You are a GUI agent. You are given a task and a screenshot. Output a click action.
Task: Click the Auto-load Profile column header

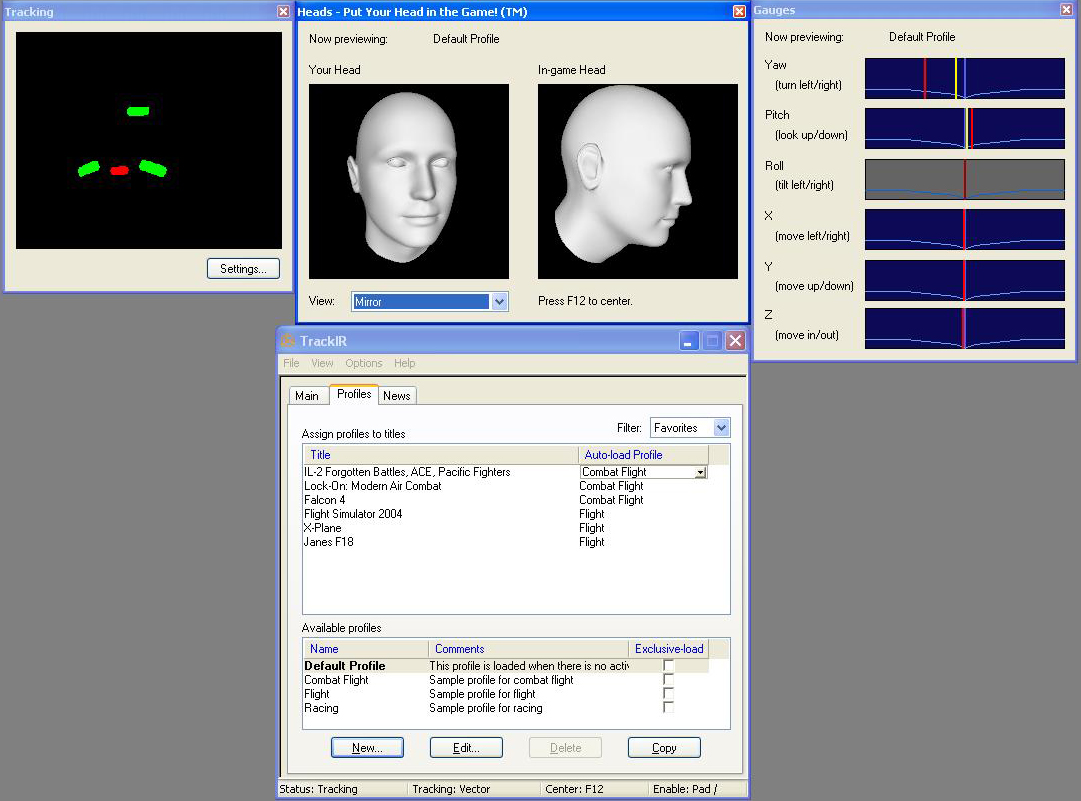click(643, 455)
